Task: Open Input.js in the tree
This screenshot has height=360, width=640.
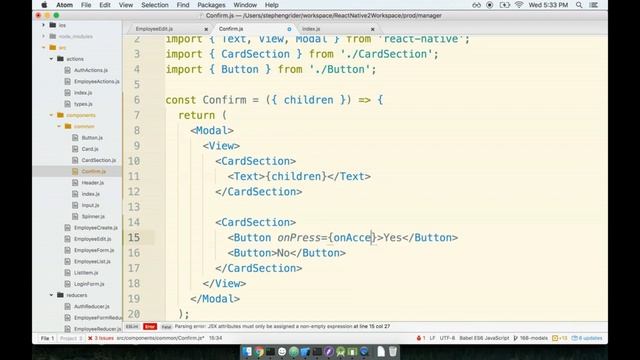Action: tap(90, 205)
